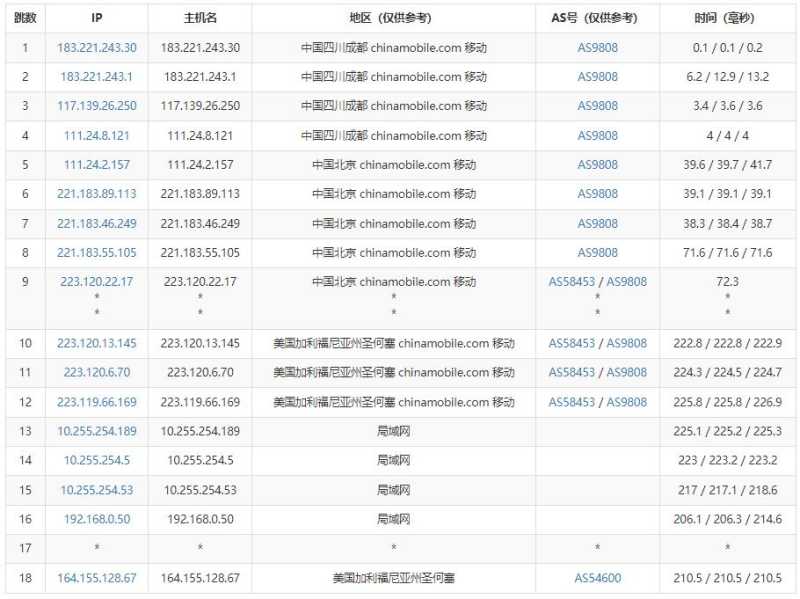800x599 pixels.
Task: Select time value 3.4 / 3.6 / 3.6
Action: point(728,106)
